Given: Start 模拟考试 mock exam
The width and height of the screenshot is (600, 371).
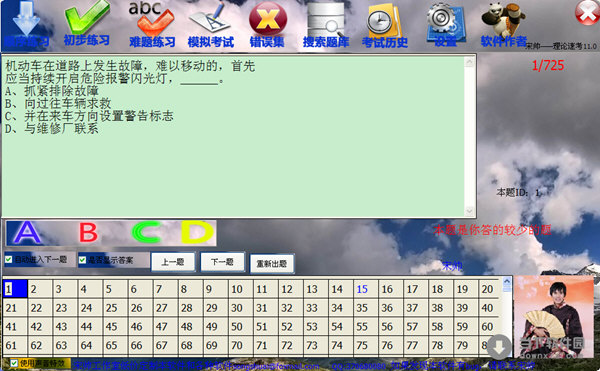Looking at the screenshot, I should pyautogui.click(x=210, y=24).
